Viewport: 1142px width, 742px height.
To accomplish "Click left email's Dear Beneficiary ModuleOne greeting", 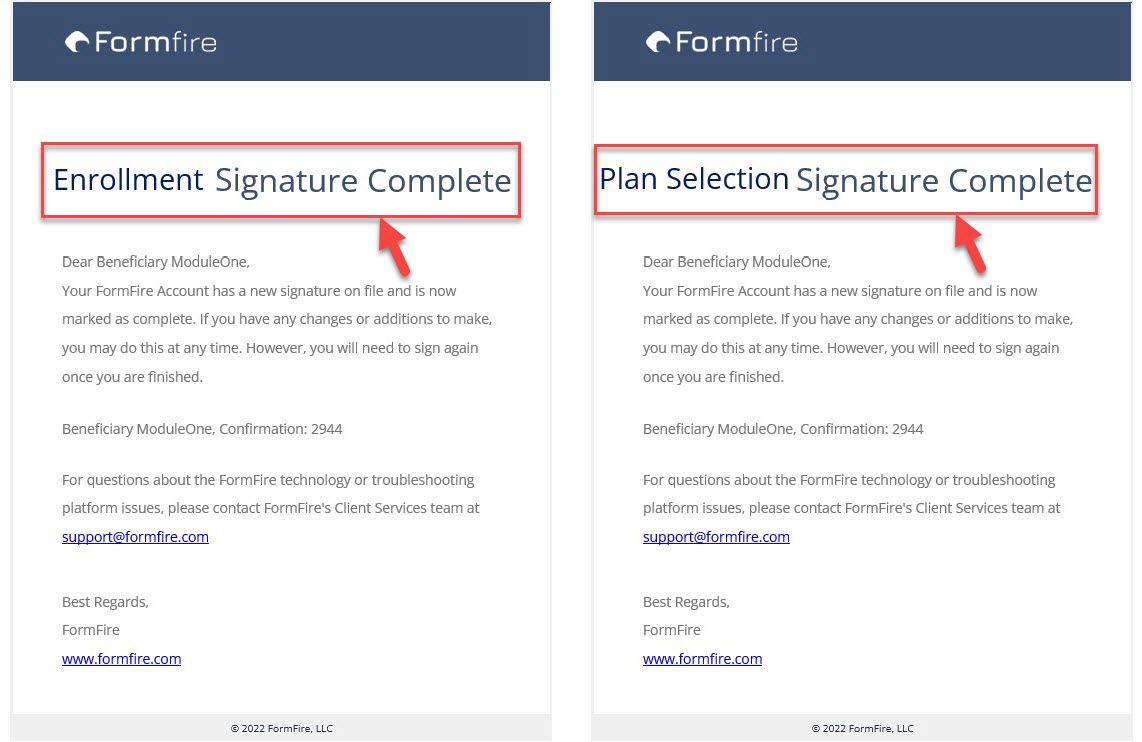I will pyautogui.click(x=156, y=261).
